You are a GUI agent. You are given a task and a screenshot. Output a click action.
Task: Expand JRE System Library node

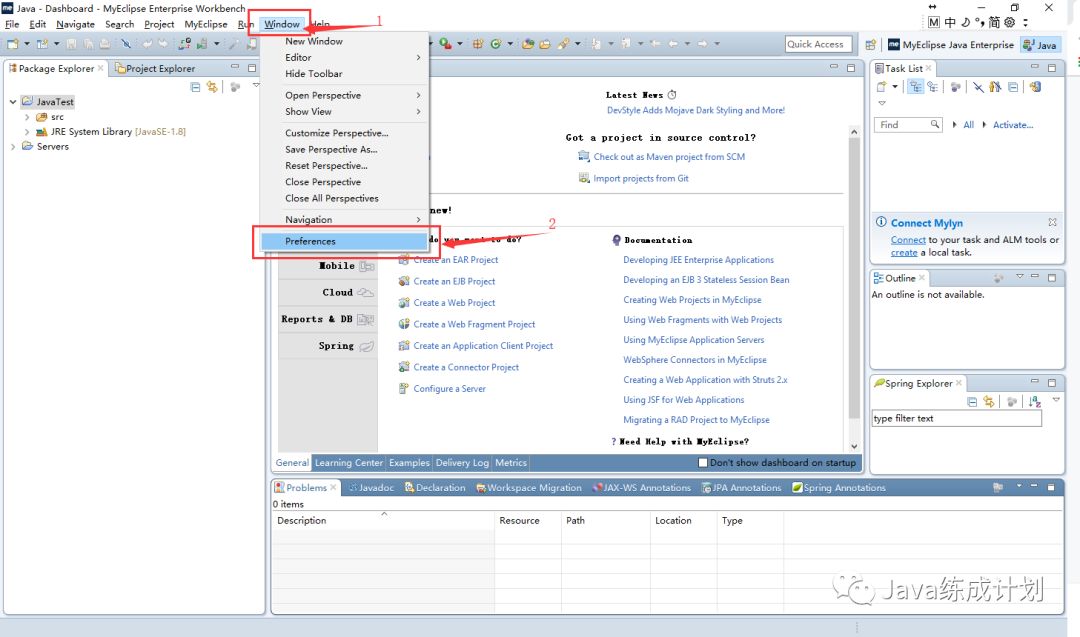tap(27, 132)
